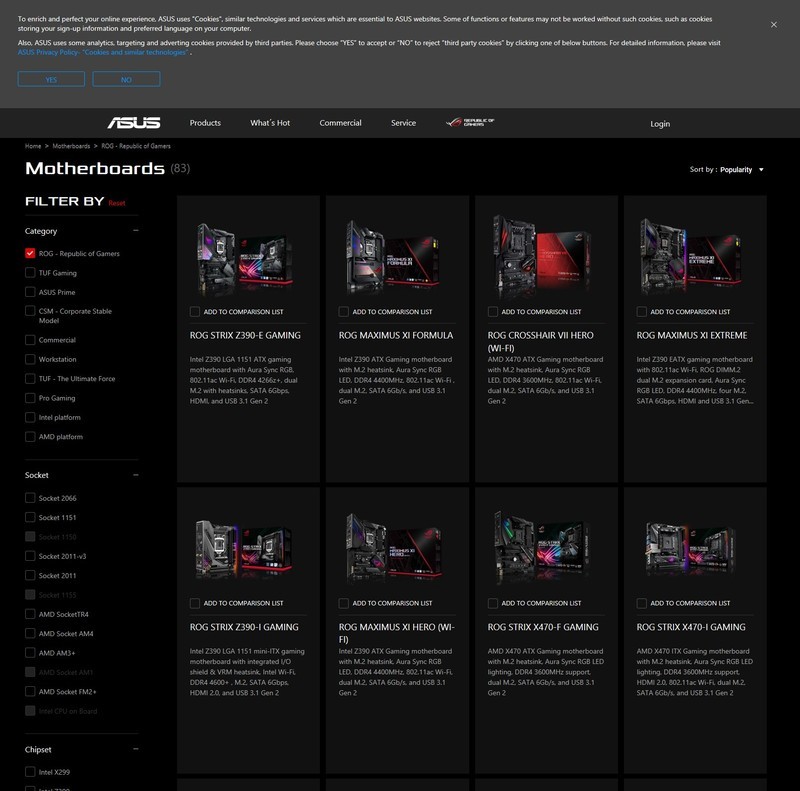Click Reset next to Filter By

click(117, 203)
